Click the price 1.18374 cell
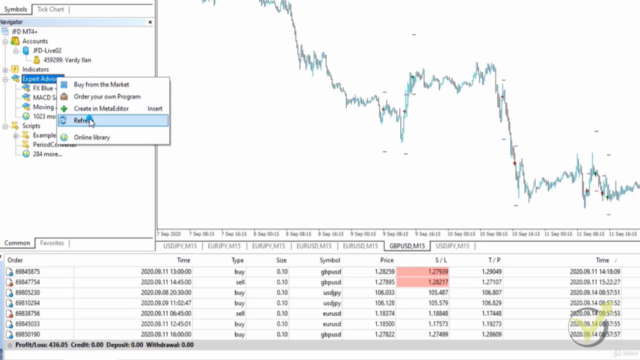The height and width of the screenshot is (360, 640). click(384, 313)
